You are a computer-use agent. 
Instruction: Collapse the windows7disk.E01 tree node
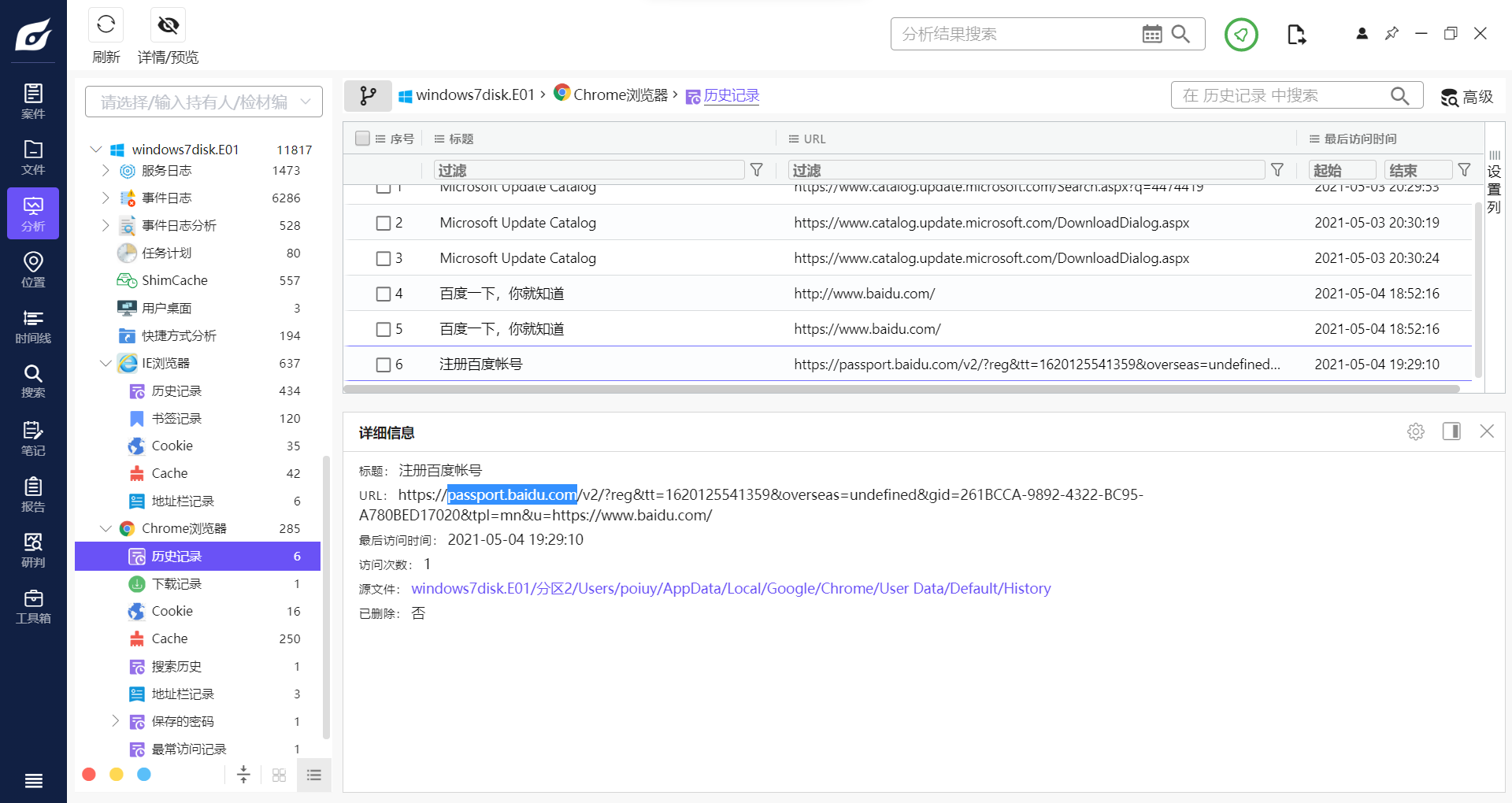96,150
